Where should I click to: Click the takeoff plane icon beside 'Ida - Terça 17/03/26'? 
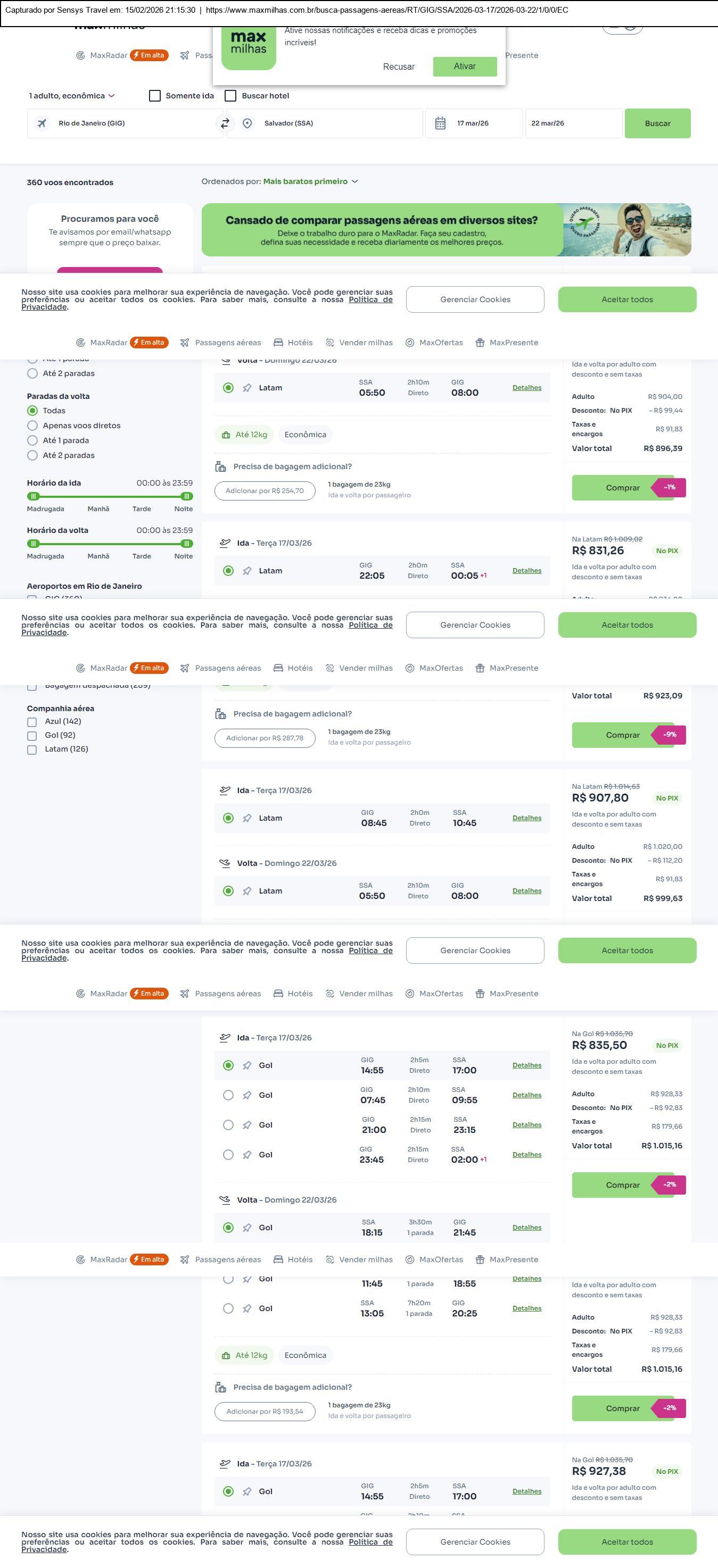coord(225,543)
